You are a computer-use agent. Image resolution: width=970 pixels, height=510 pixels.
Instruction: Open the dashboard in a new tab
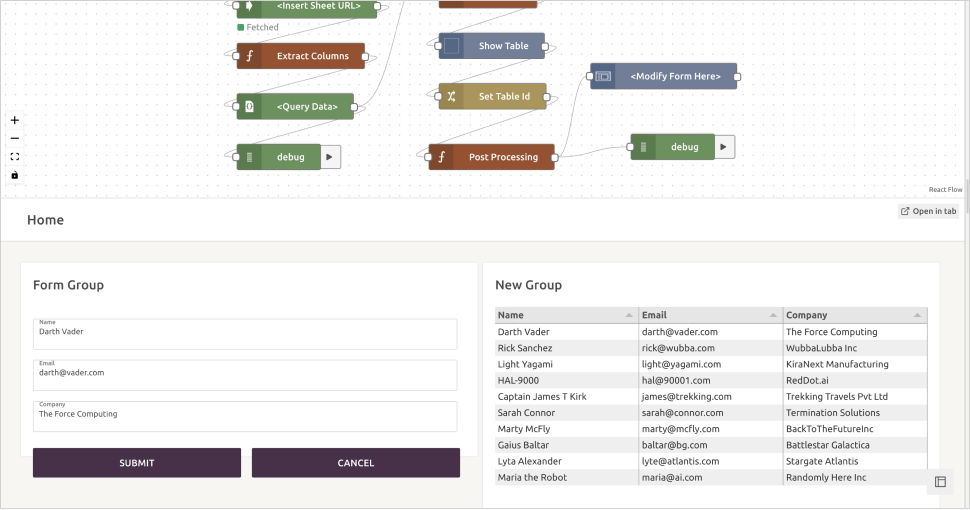click(928, 211)
